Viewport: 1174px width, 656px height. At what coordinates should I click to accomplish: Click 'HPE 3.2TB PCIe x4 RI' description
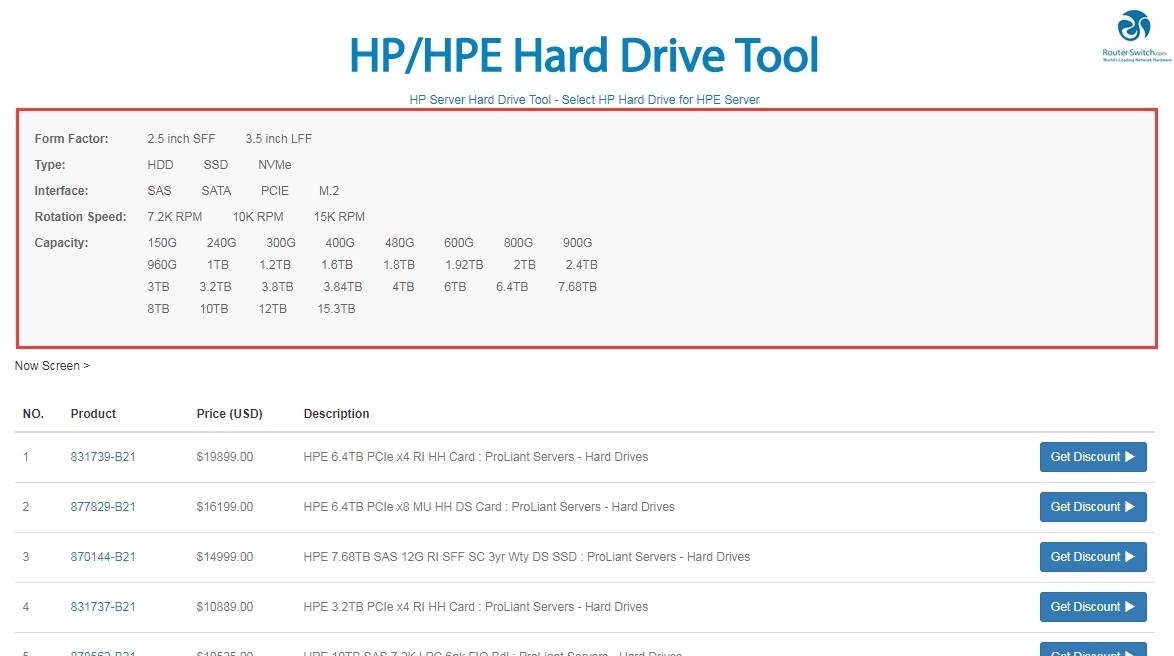[475, 607]
